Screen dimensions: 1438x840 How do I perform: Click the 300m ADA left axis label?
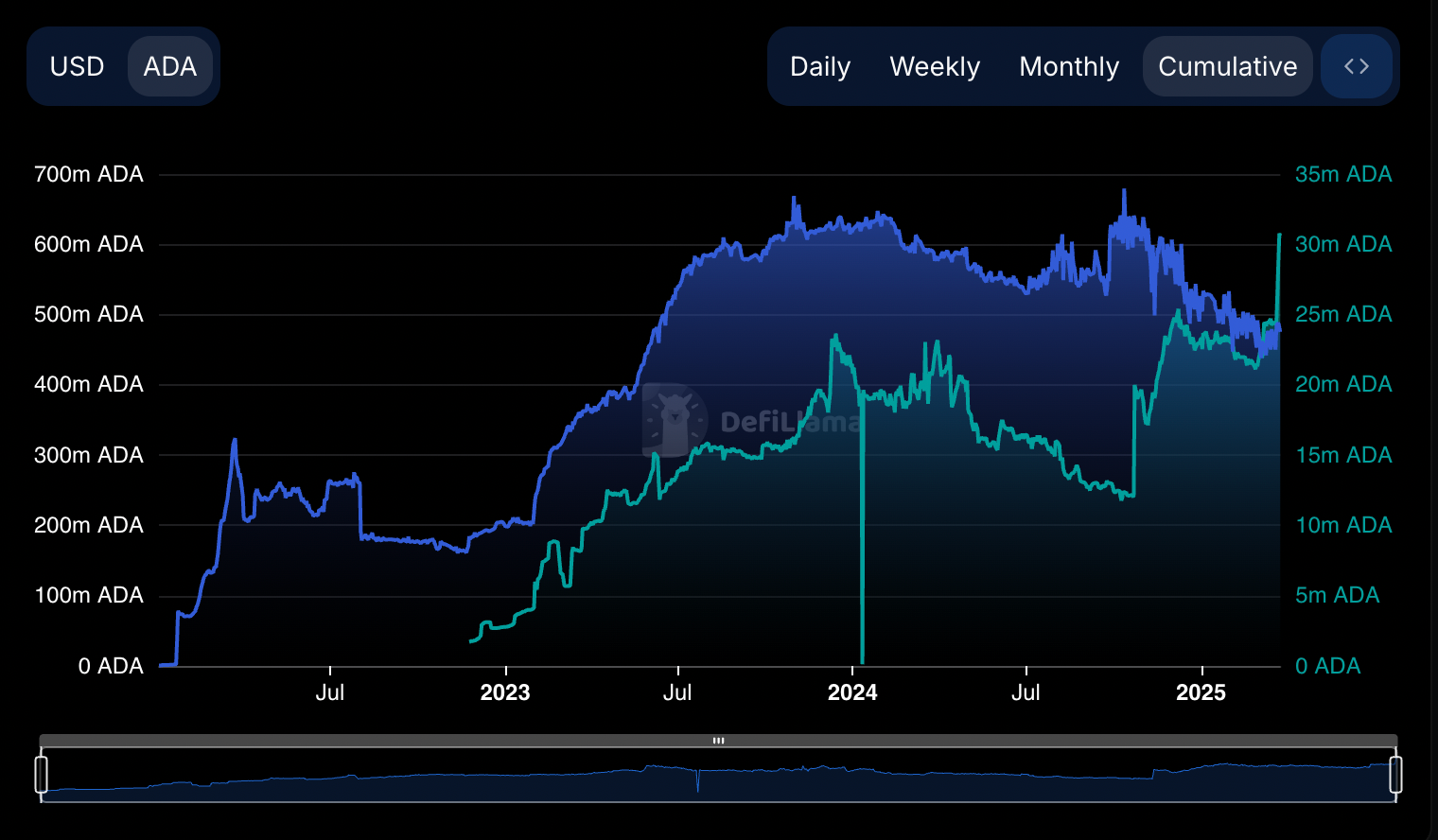click(89, 455)
